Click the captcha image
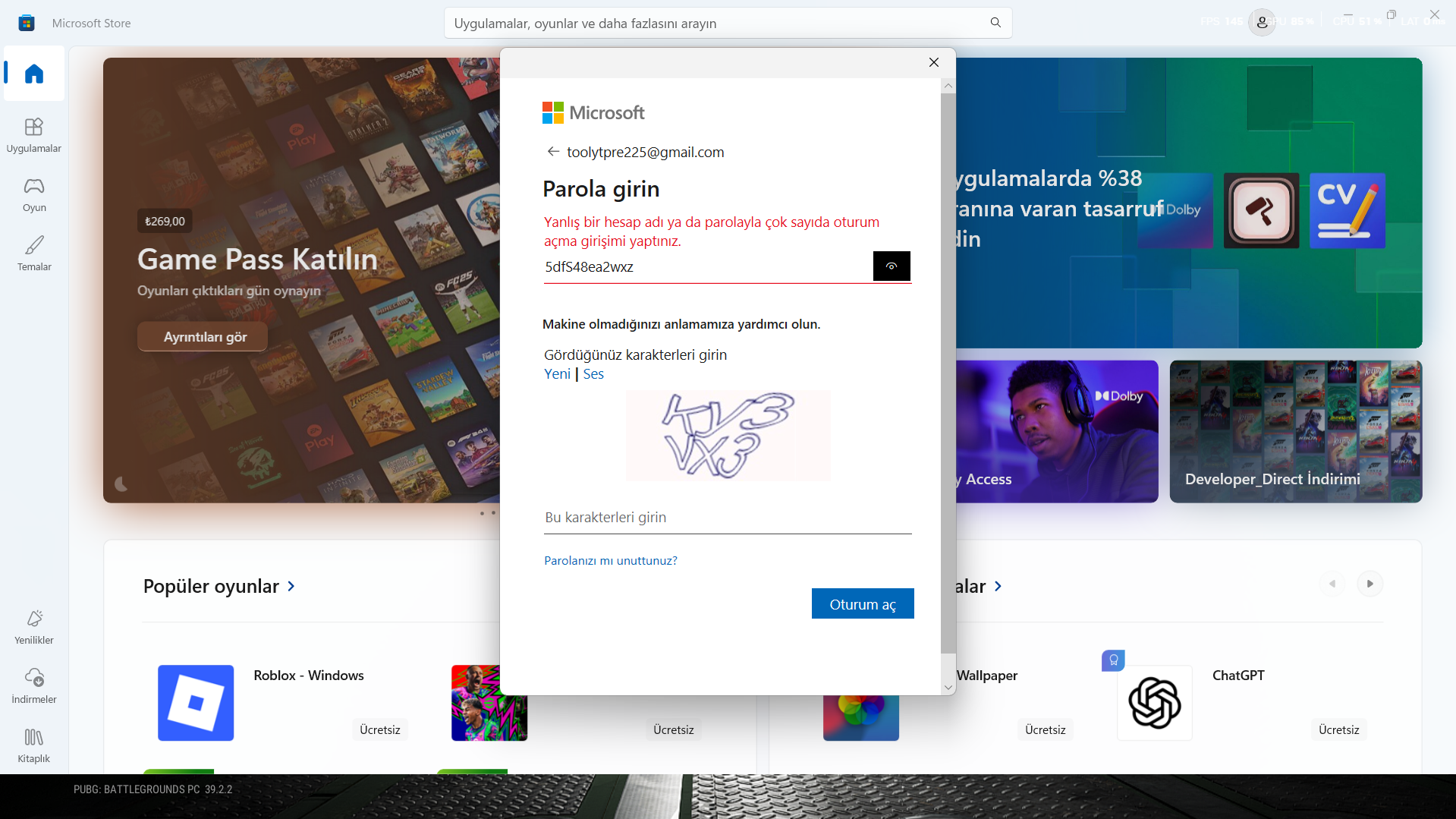Screen dimensions: 1456x819 (728, 436)
